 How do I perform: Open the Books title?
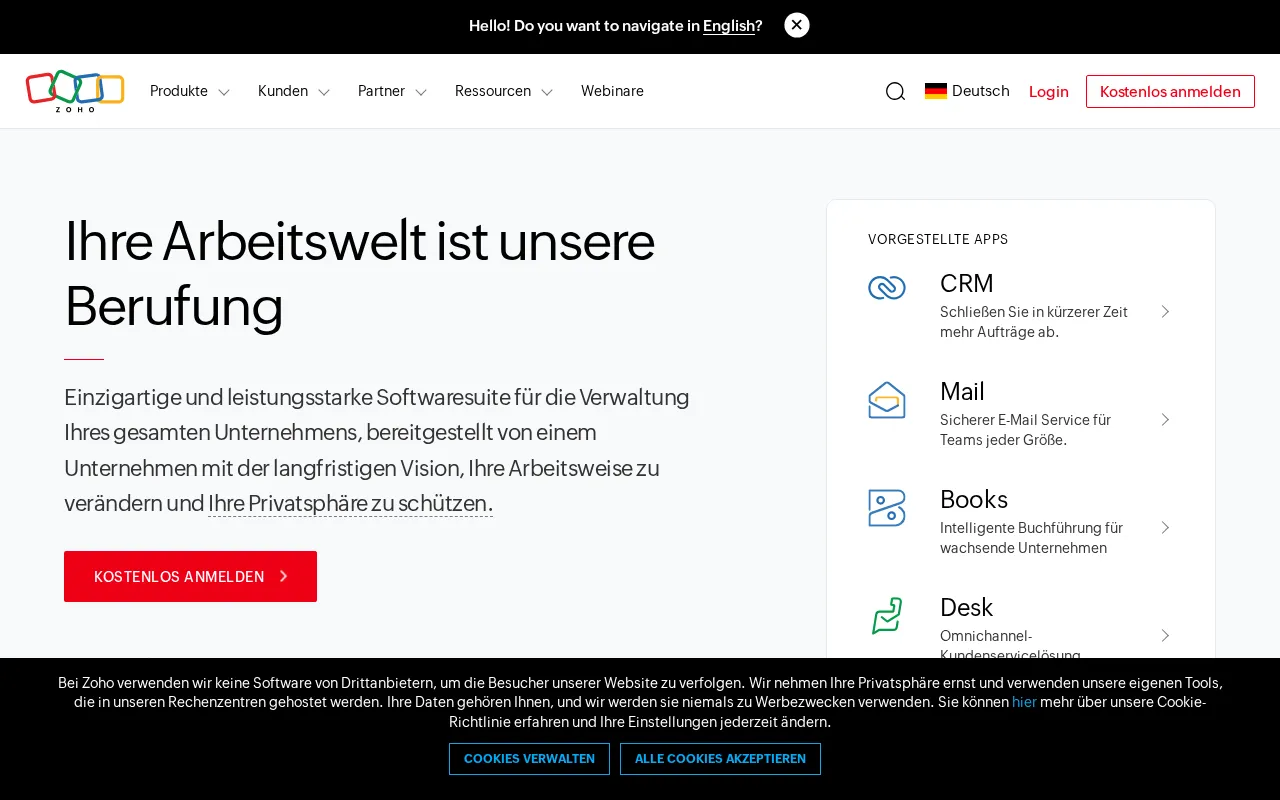click(974, 499)
